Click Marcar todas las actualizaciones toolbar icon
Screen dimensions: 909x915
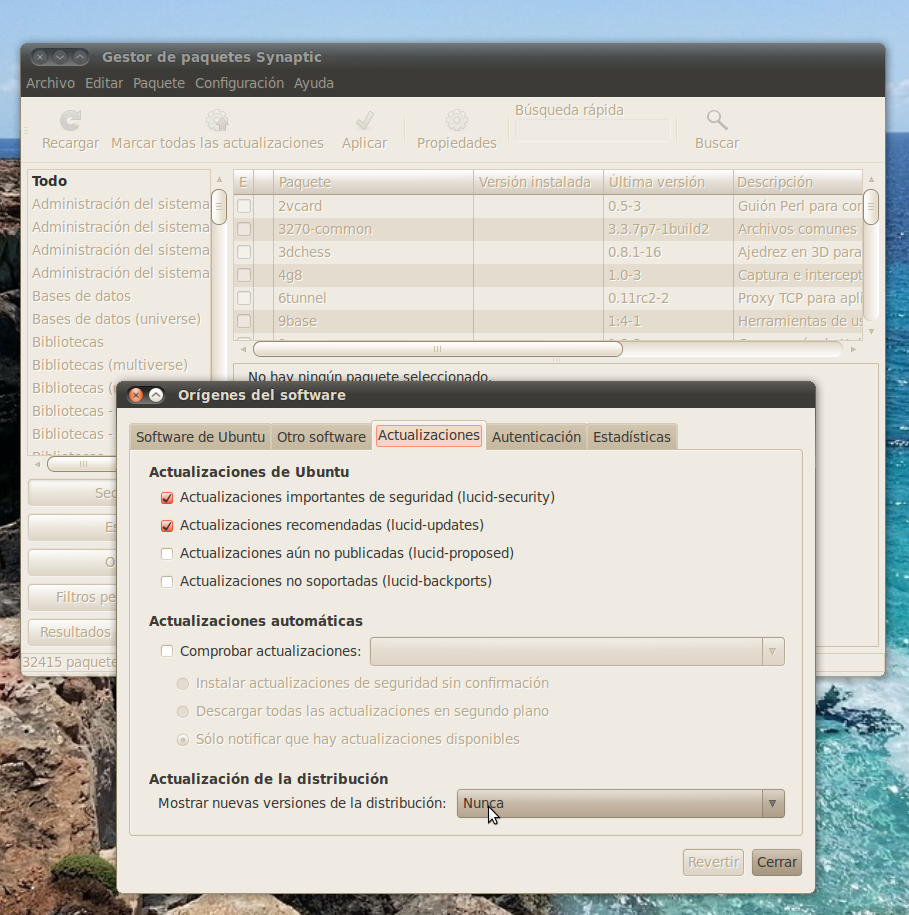click(x=217, y=121)
